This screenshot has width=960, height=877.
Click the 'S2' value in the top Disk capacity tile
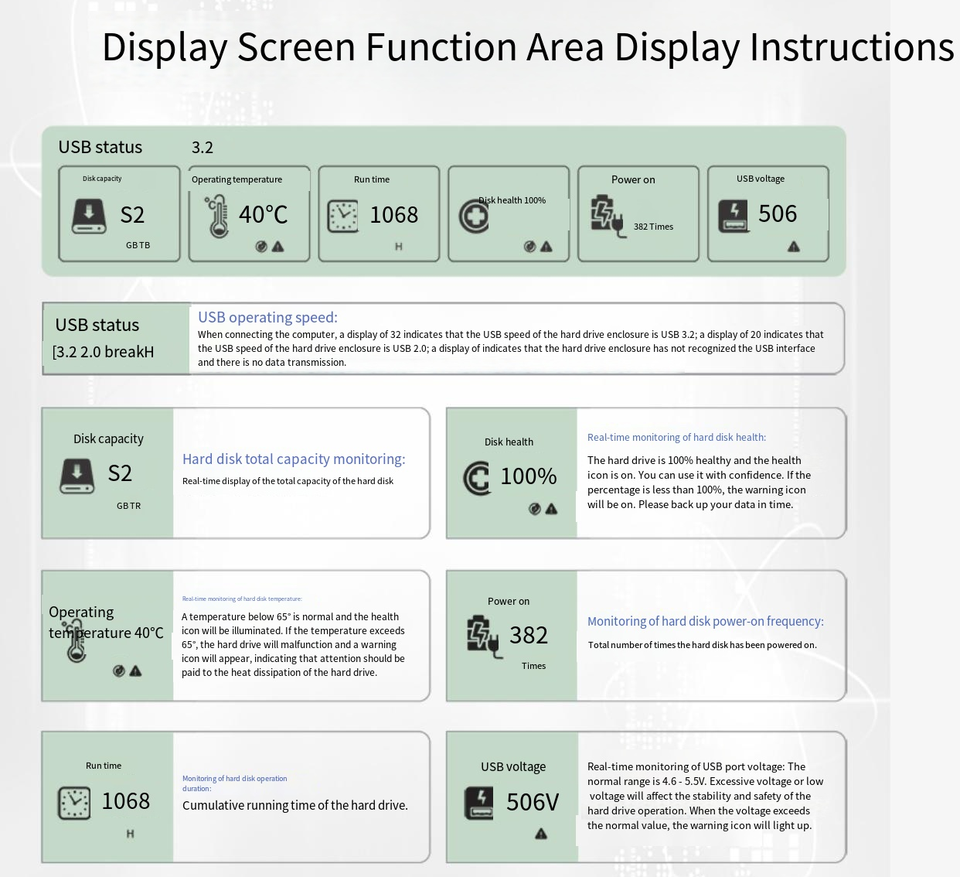click(132, 215)
